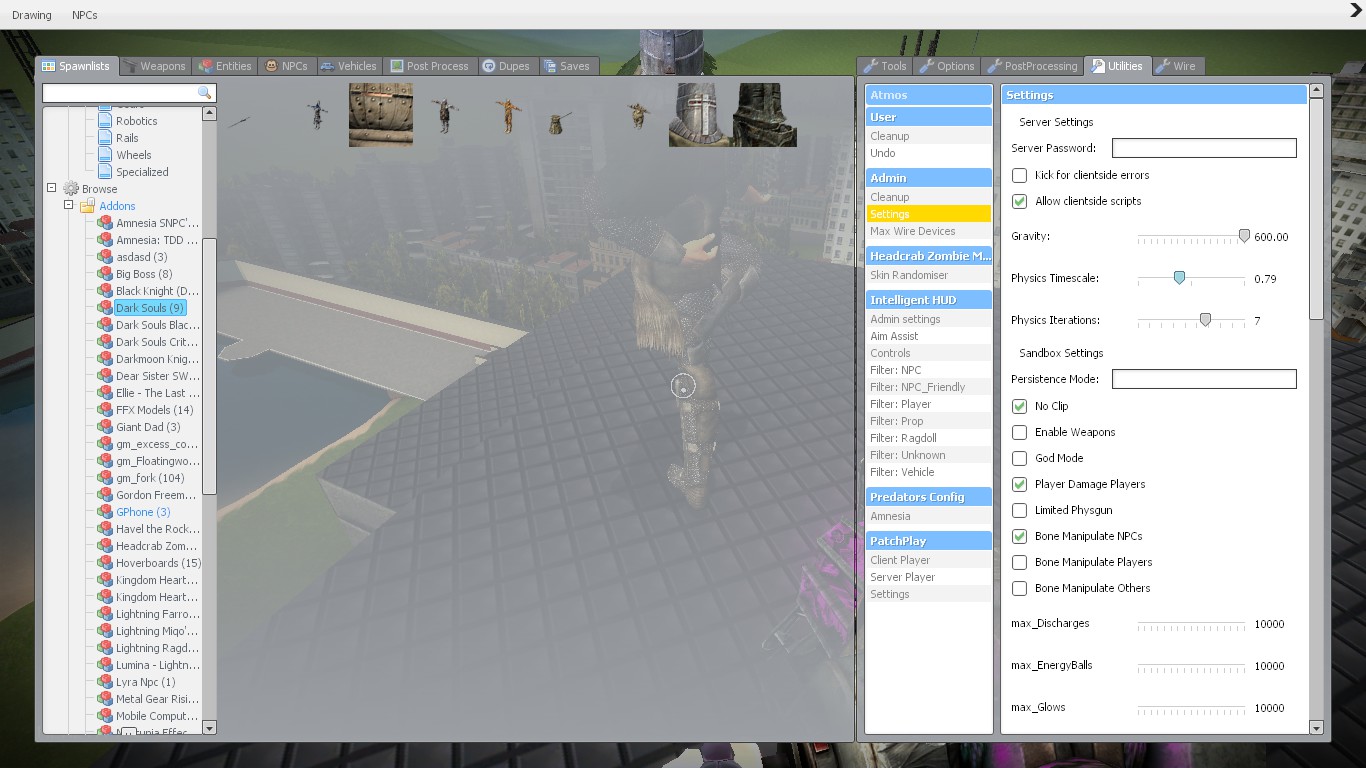Open the User Undo option
Image resolution: width=1366 pixels, height=768 pixels.
(x=929, y=153)
